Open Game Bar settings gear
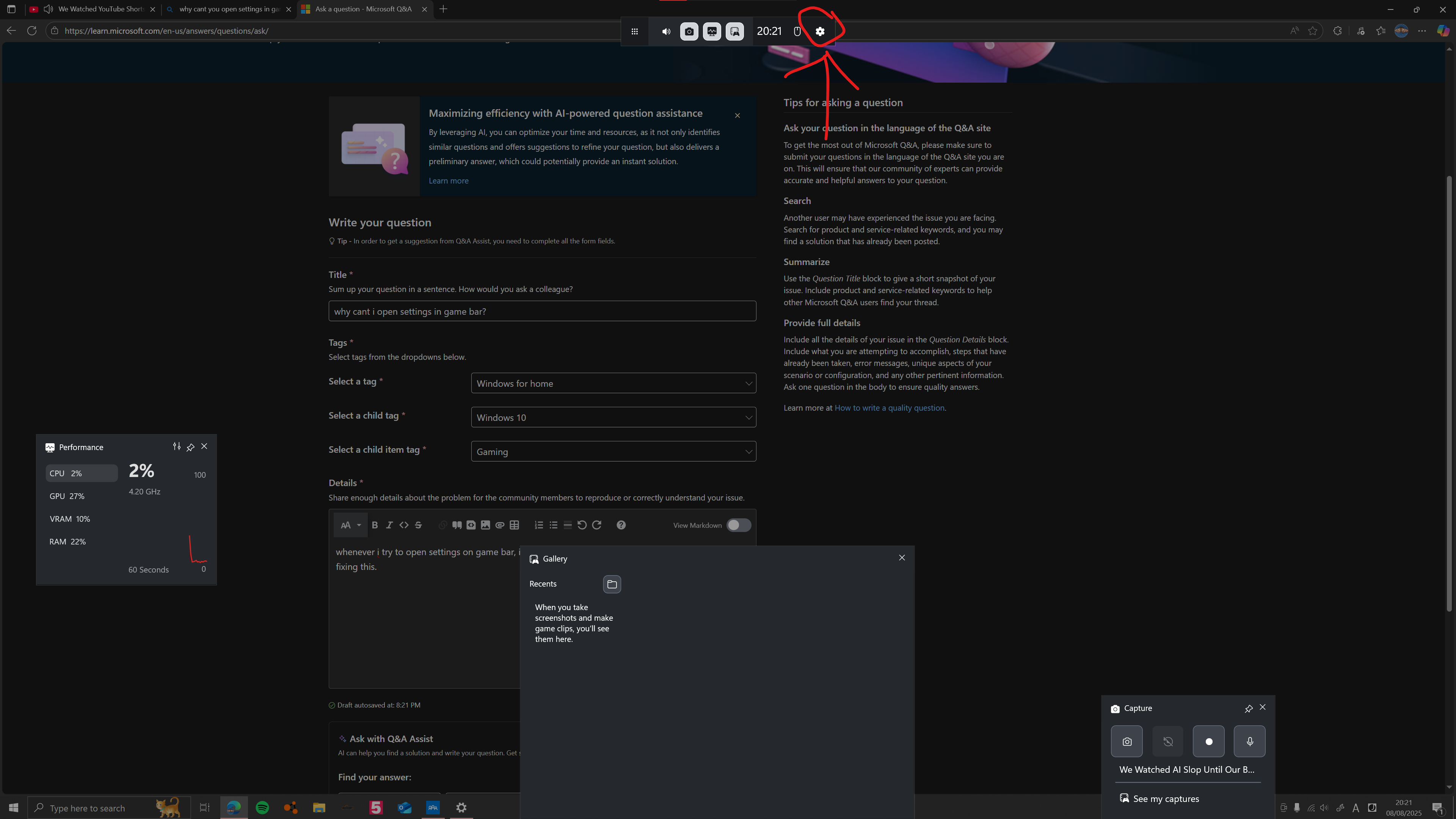Viewport: 1456px width, 819px height. pos(820,31)
